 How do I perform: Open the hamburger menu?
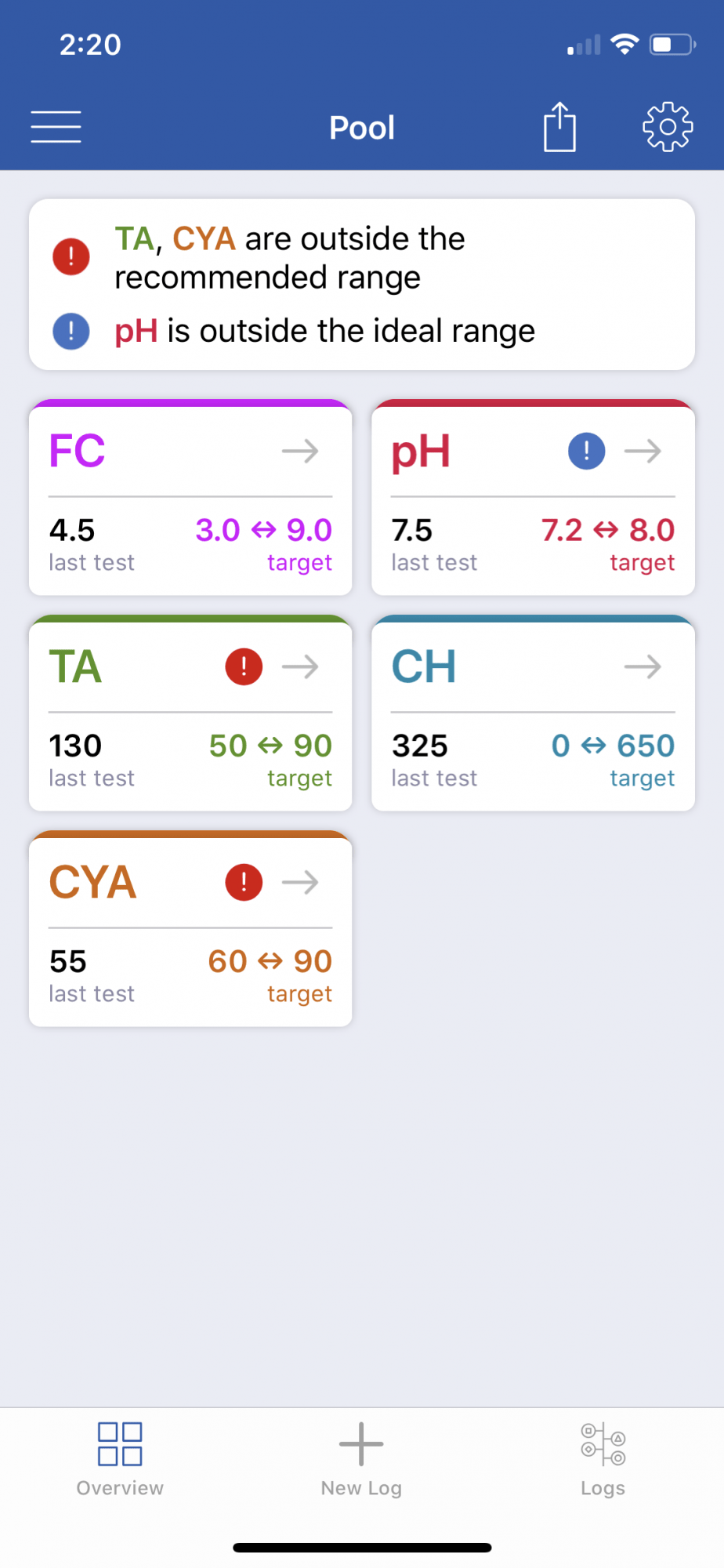click(x=56, y=127)
